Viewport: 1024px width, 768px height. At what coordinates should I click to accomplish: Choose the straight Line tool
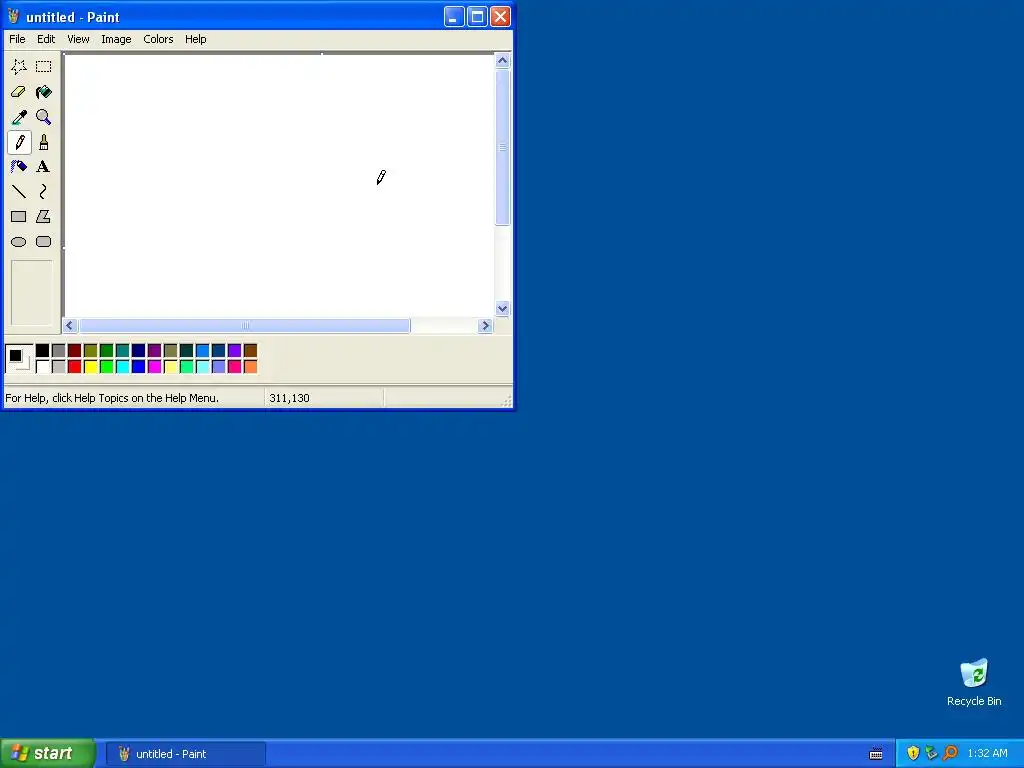pyautogui.click(x=19, y=191)
